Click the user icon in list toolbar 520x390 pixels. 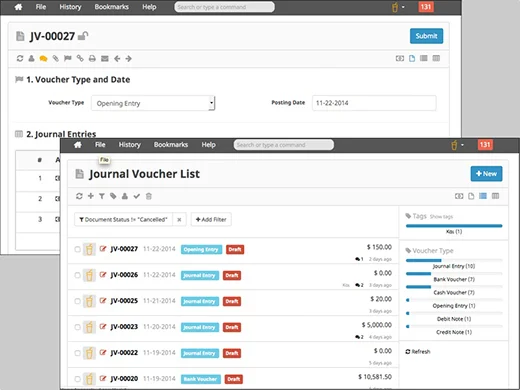125,196
